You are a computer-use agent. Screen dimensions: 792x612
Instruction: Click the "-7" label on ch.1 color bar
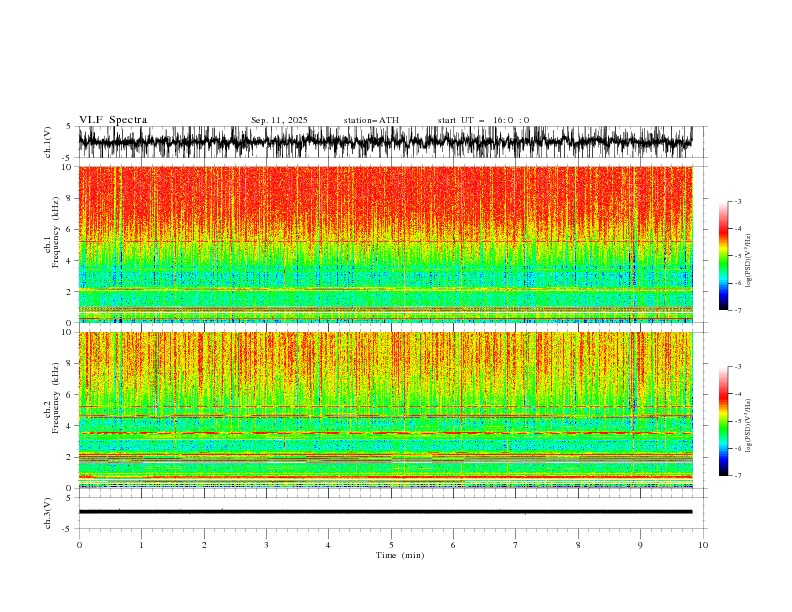pyautogui.click(x=737, y=310)
